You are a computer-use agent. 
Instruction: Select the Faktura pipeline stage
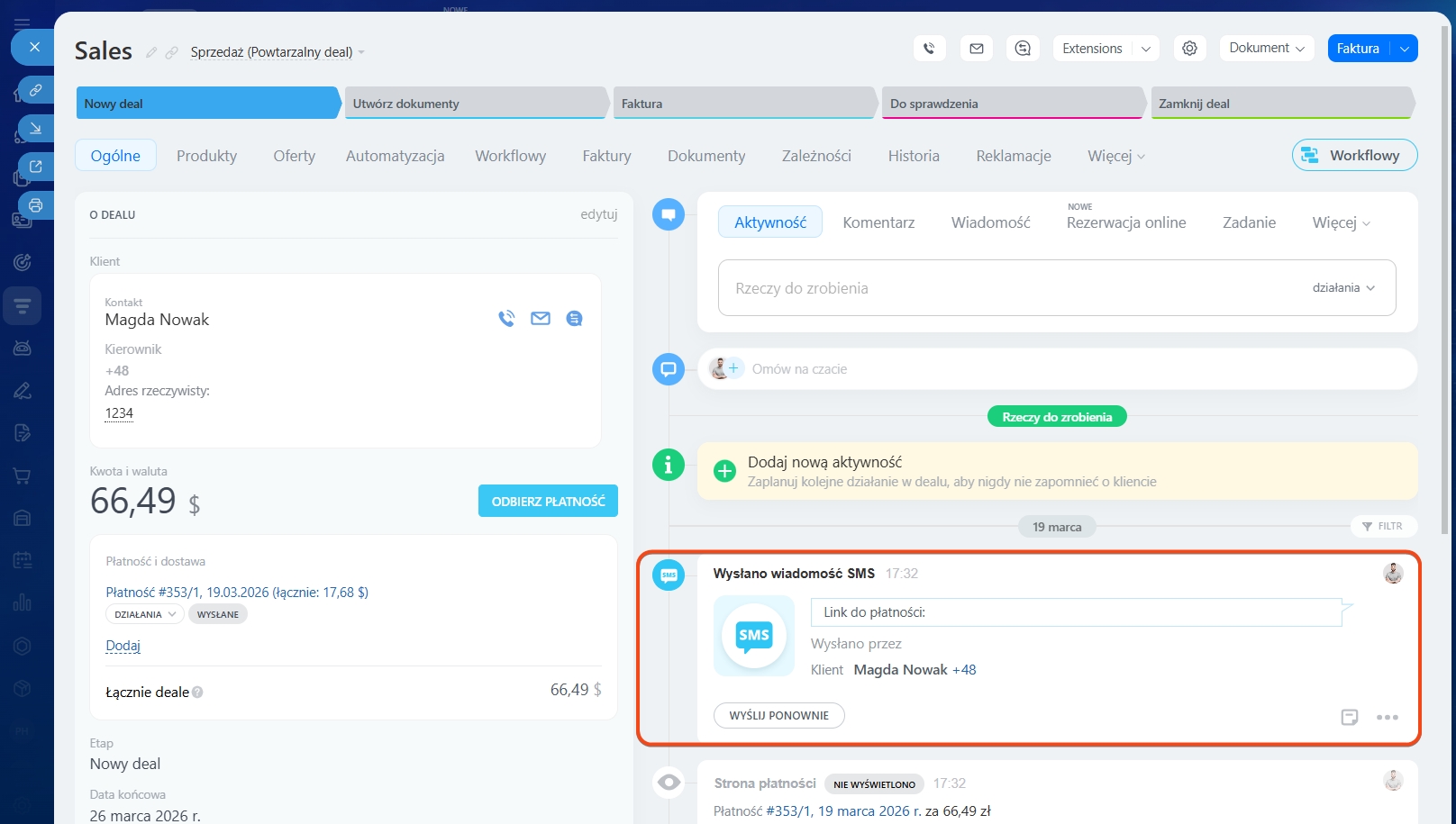click(x=743, y=104)
